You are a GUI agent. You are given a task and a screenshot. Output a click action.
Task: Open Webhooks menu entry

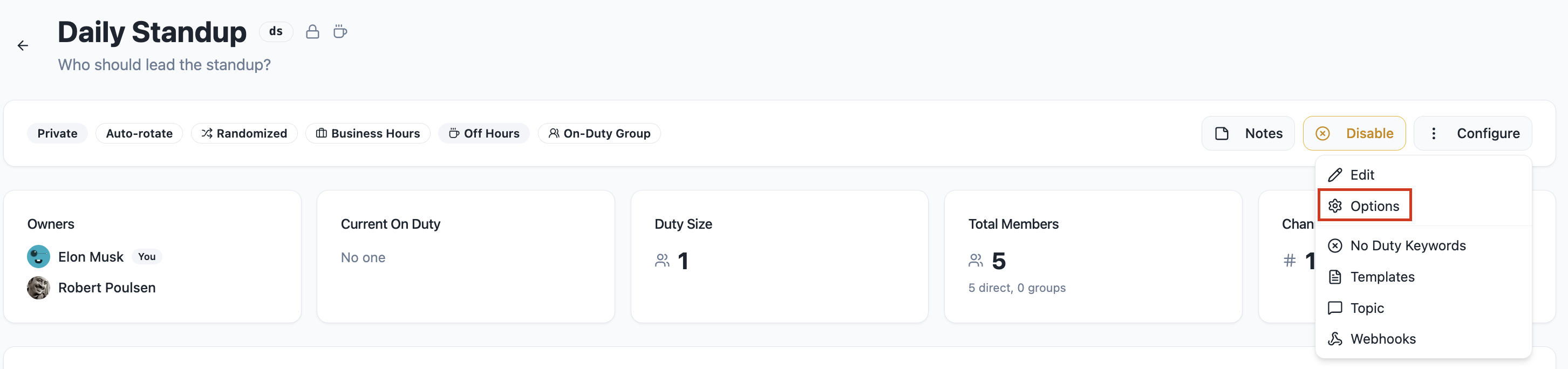click(x=1382, y=339)
